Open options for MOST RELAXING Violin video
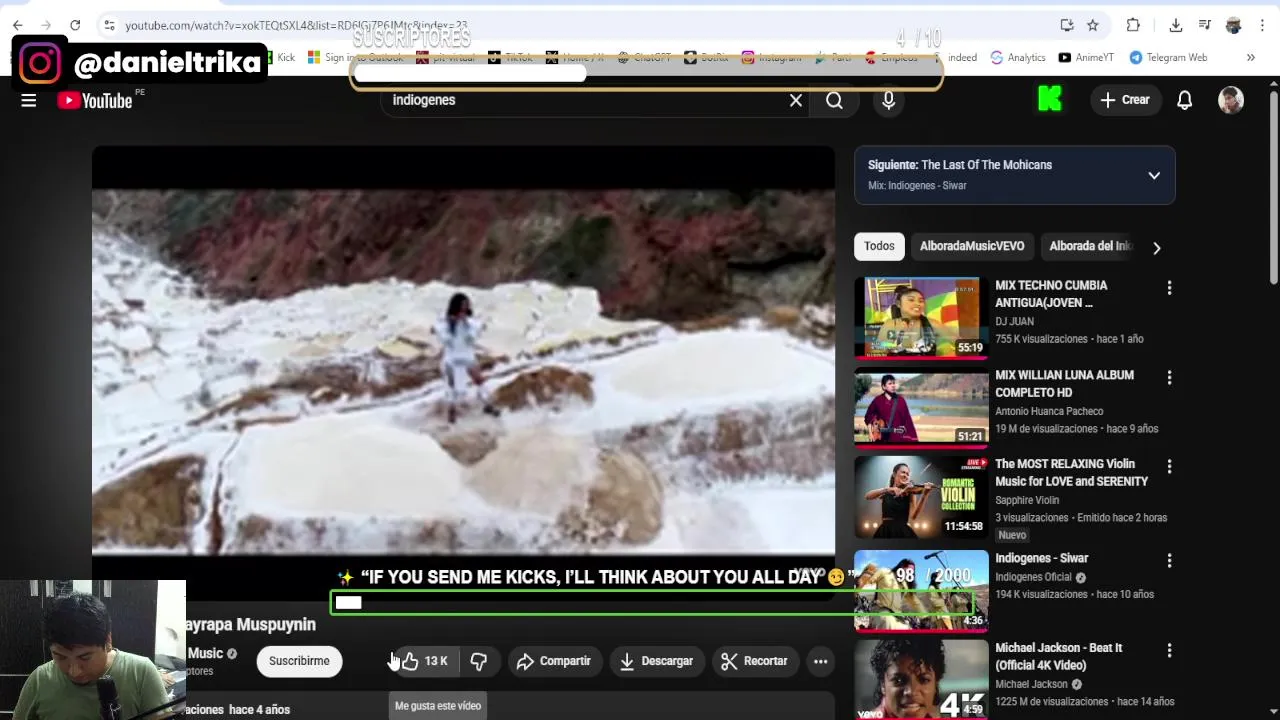The height and width of the screenshot is (720, 1280). coord(1169,467)
